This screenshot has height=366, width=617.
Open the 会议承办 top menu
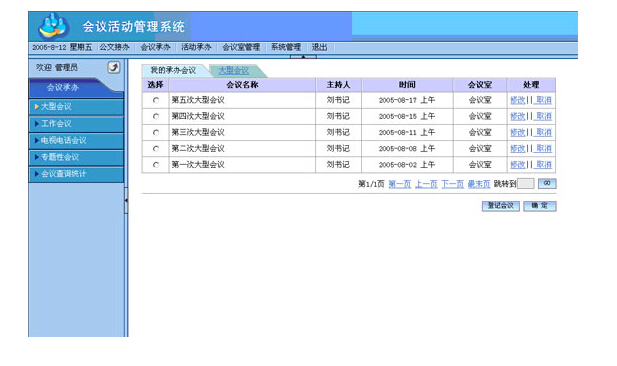[x=155, y=47]
